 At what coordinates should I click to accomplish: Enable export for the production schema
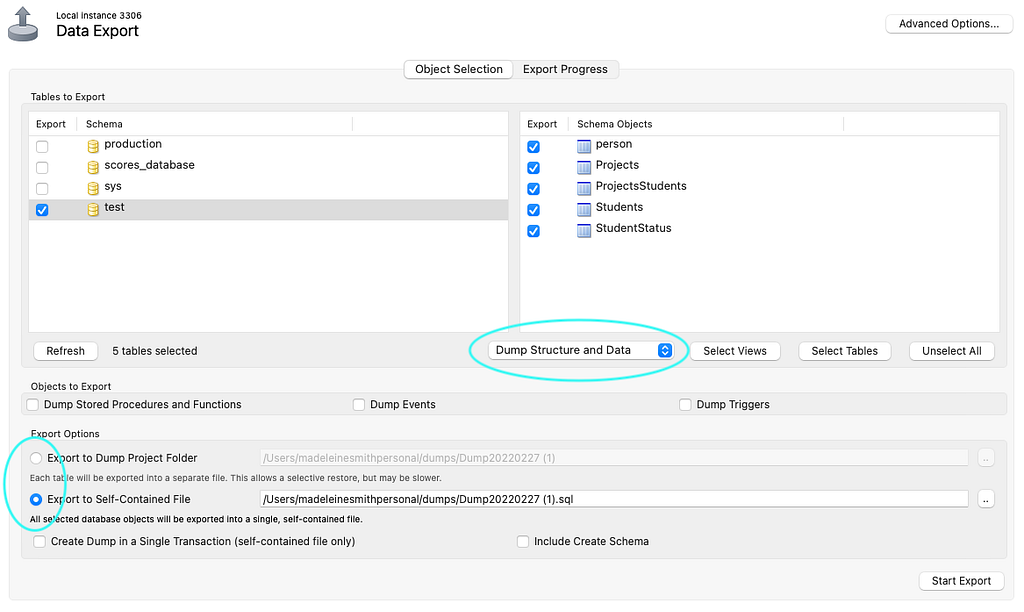42,146
